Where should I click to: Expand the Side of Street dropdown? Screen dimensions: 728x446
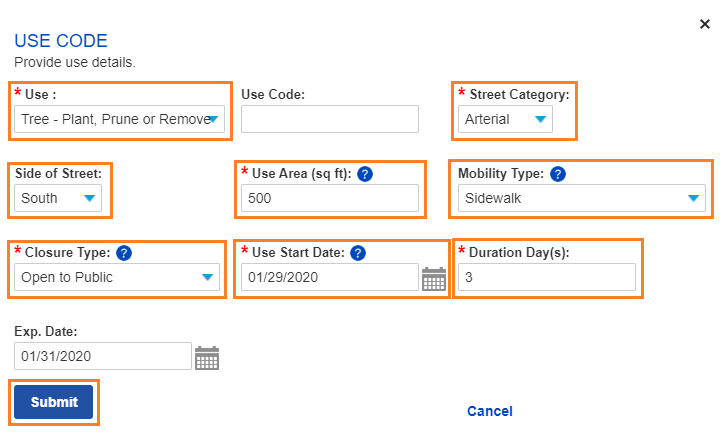[x=60, y=198]
